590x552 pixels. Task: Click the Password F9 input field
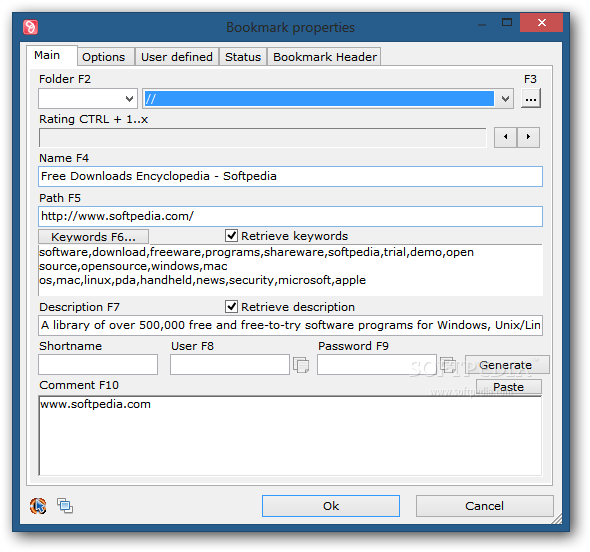point(377,364)
